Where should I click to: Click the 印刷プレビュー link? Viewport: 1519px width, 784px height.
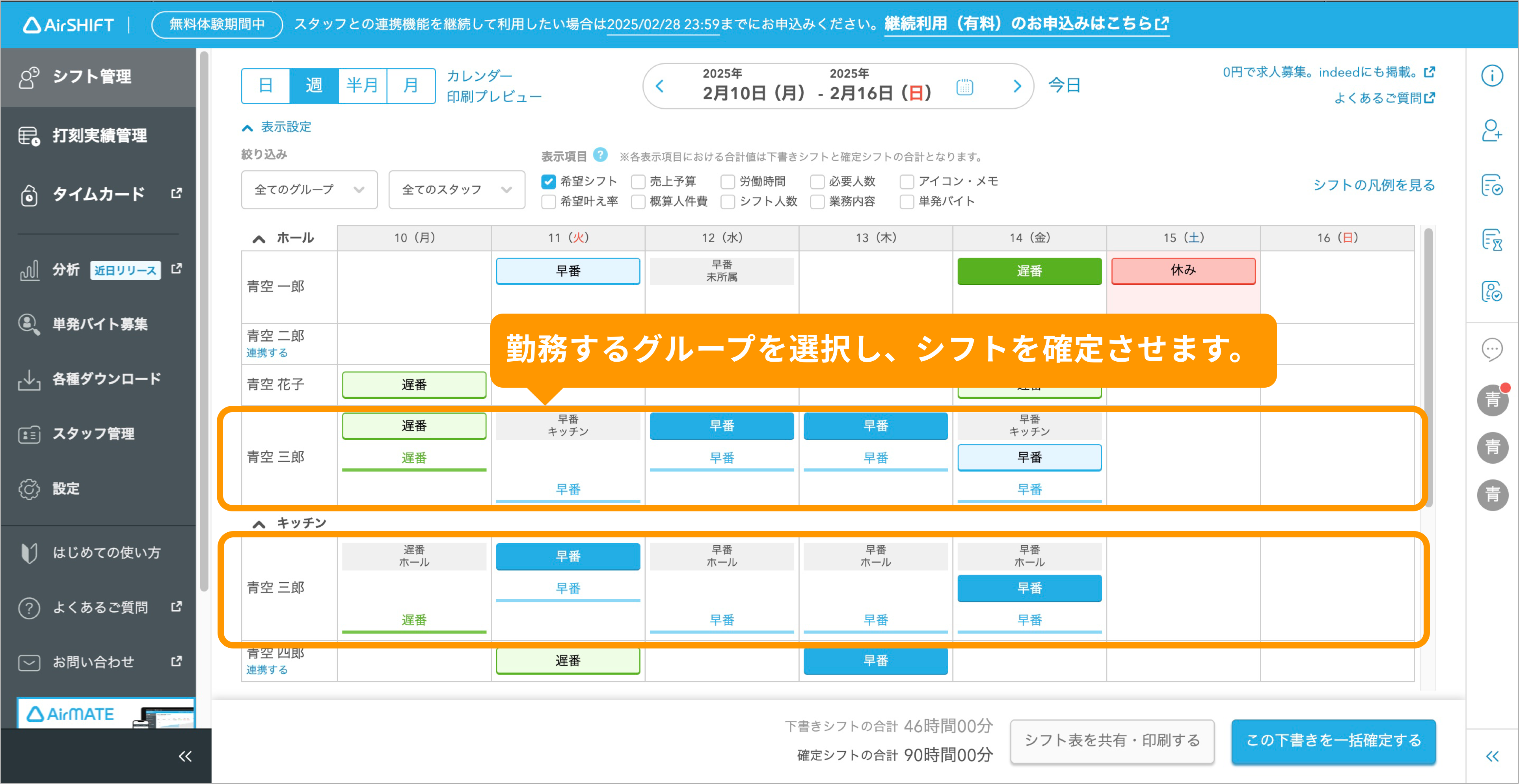tap(494, 97)
